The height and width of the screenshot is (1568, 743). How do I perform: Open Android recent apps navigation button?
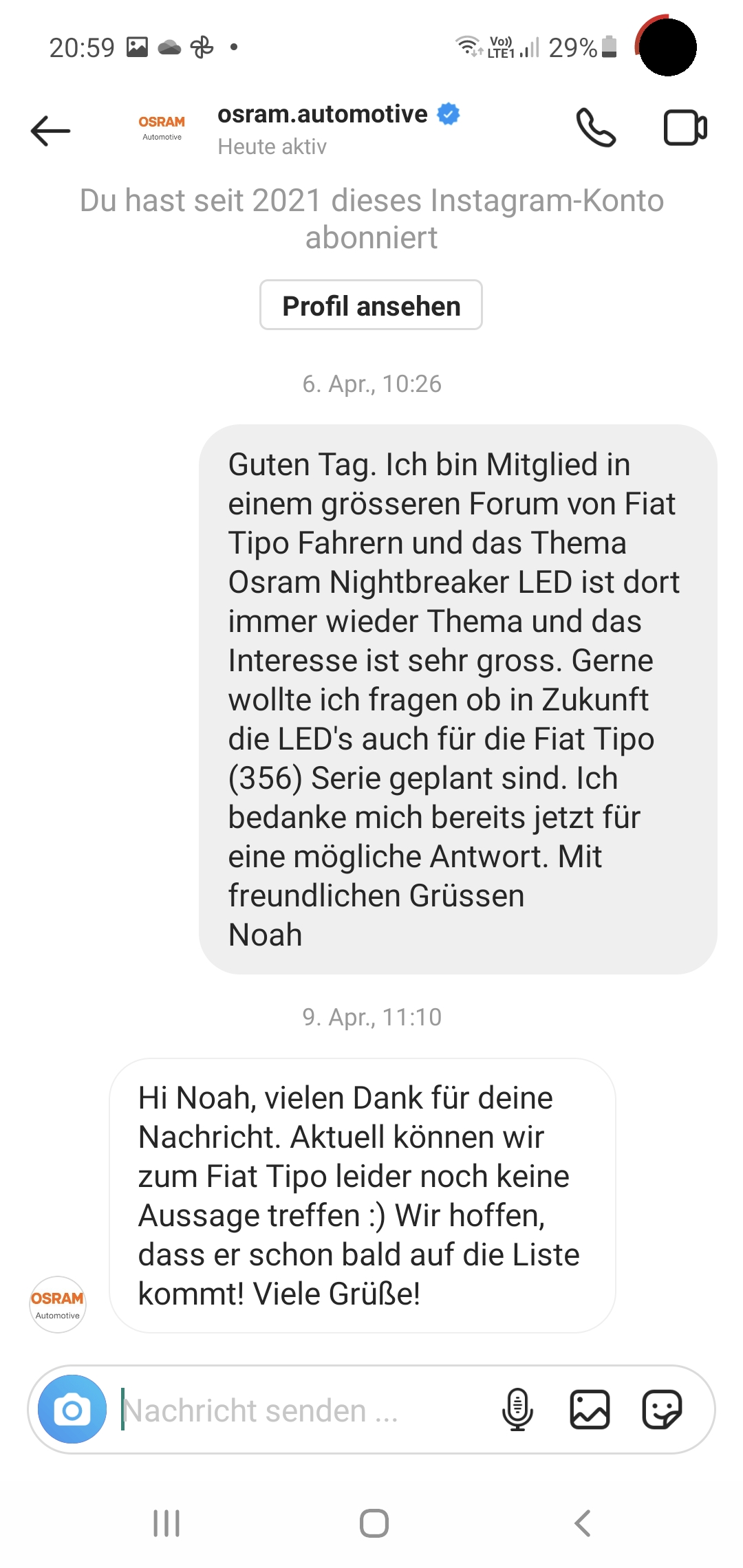point(166,1523)
